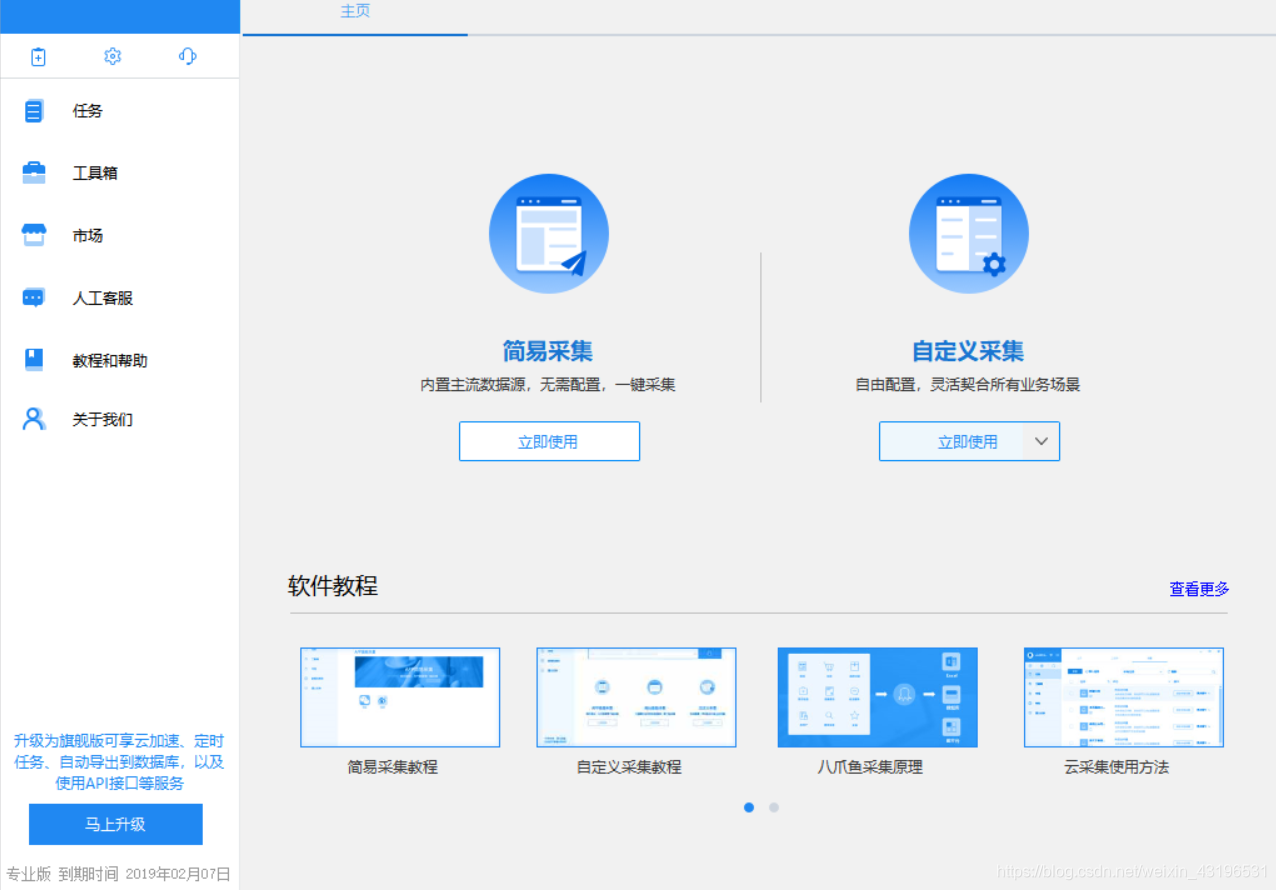Select the first carousel page dot

[749, 807]
